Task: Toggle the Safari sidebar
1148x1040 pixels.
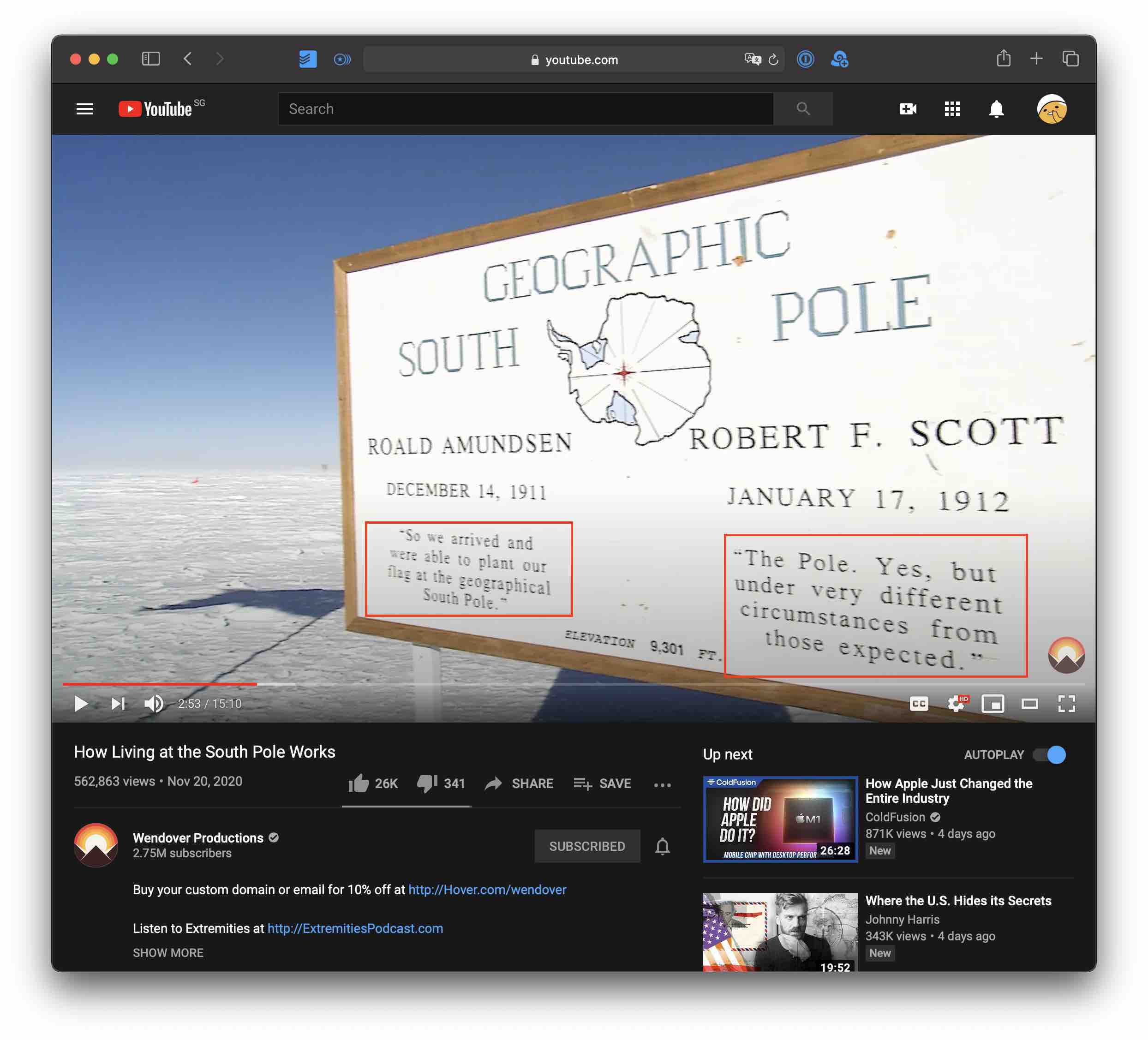Action: tap(151, 59)
